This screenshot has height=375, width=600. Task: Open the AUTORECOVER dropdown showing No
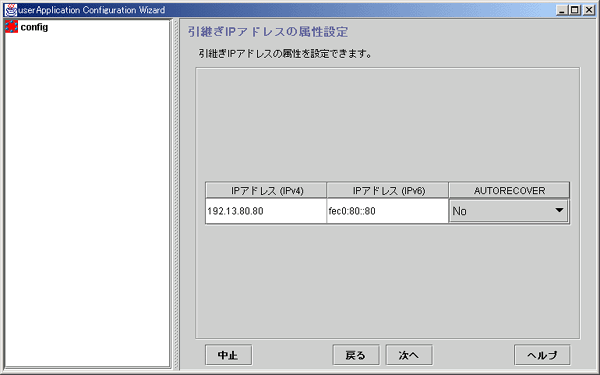(x=509, y=211)
